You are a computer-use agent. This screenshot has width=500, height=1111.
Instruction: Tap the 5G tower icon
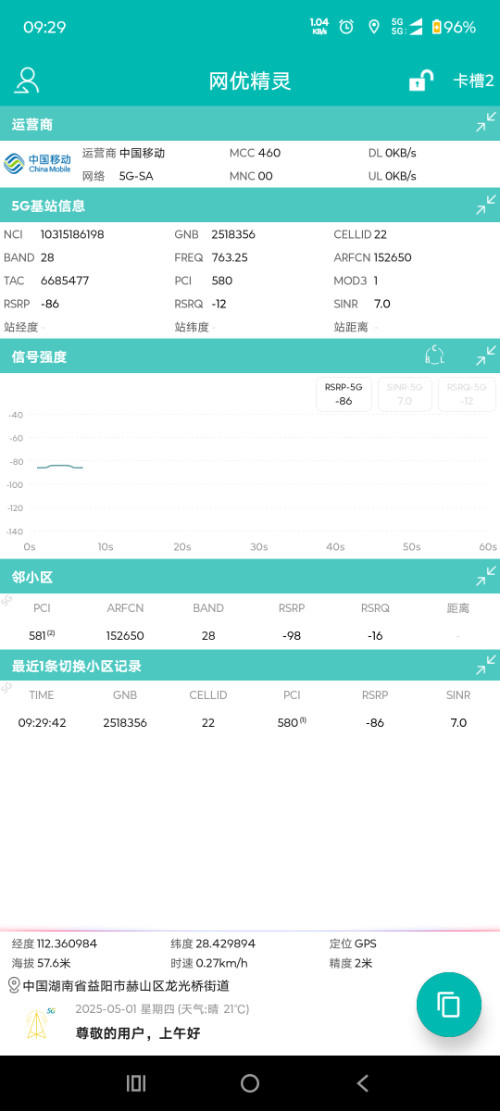tap(40, 1023)
